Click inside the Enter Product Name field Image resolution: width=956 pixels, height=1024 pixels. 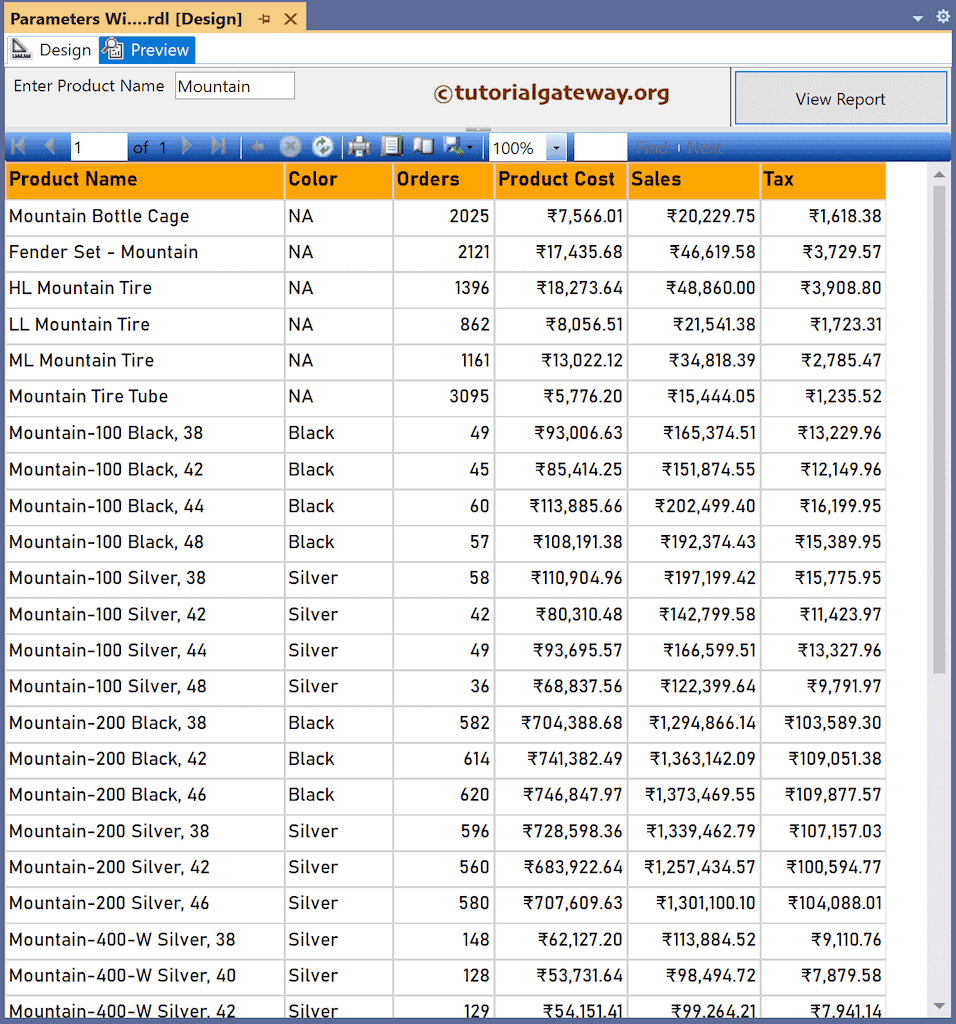click(x=234, y=86)
